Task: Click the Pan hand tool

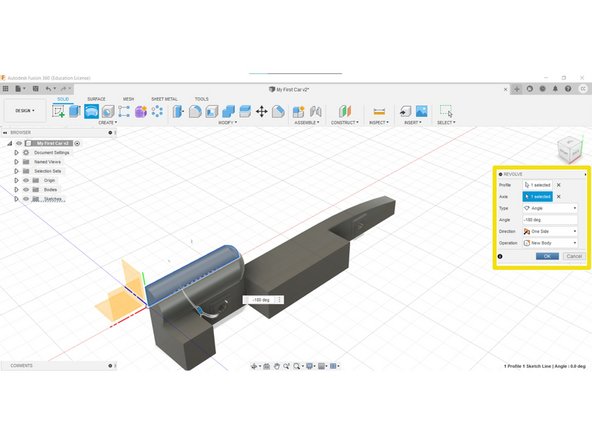Action: [x=277, y=366]
